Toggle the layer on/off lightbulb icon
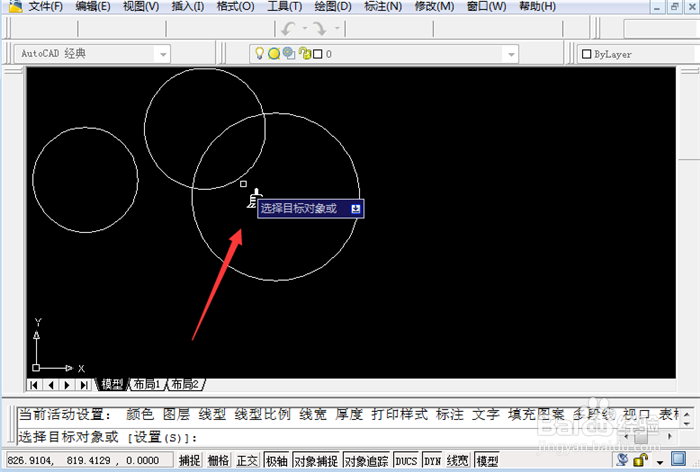This screenshot has width=700, height=472. (259, 53)
